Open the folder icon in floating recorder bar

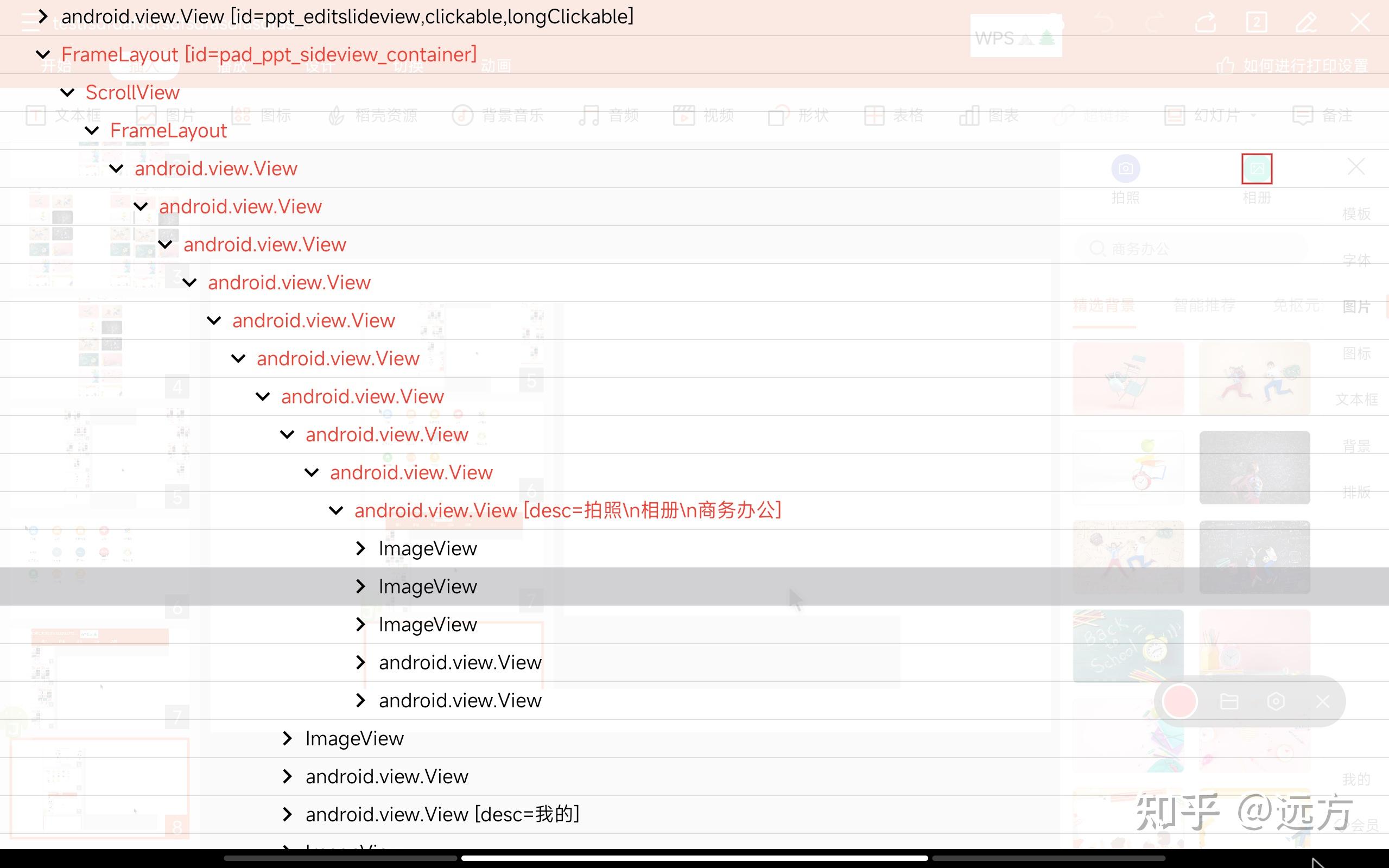click(1229, 701)
